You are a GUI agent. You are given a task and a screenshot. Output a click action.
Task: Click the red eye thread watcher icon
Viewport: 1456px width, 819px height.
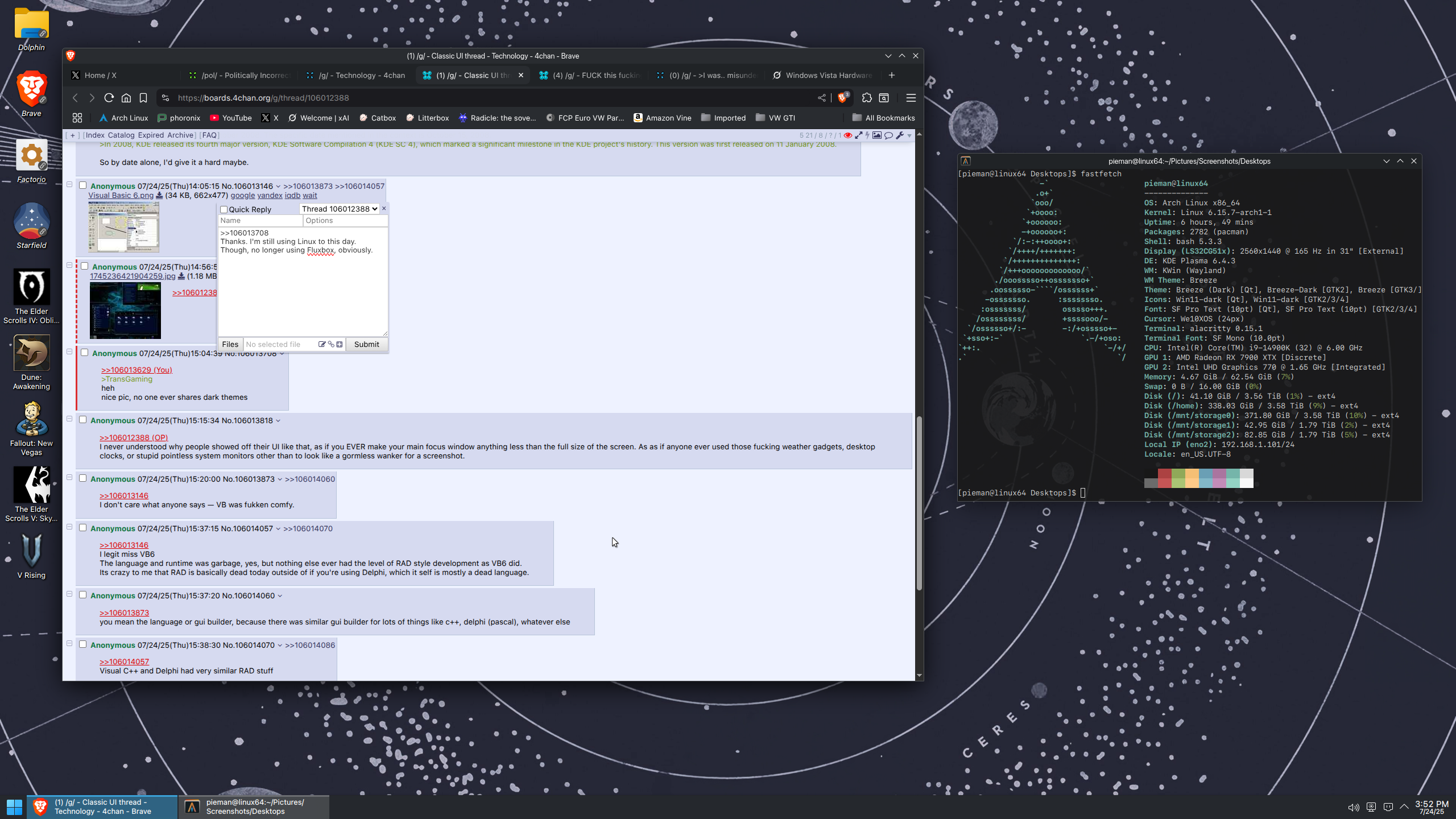click(848, 135)
